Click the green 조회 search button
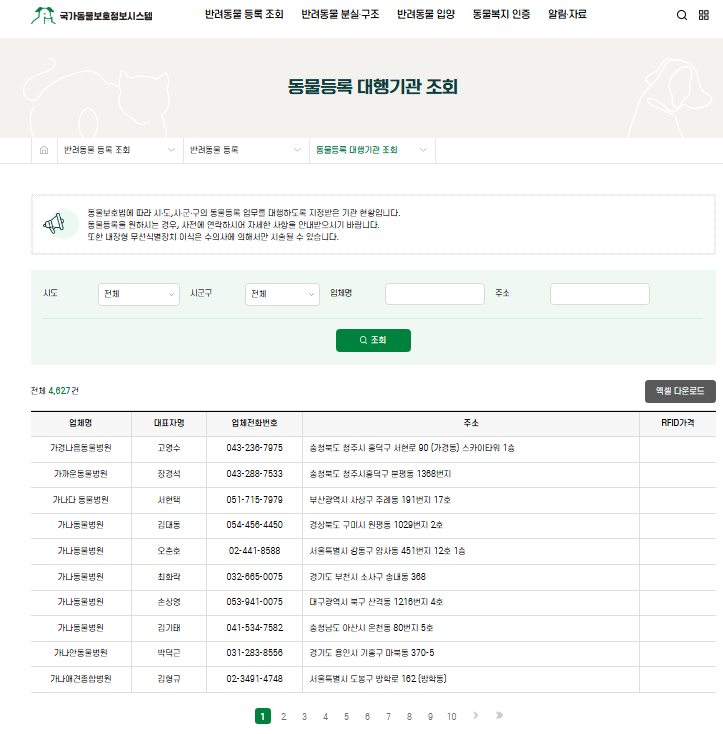 (373, 340)
